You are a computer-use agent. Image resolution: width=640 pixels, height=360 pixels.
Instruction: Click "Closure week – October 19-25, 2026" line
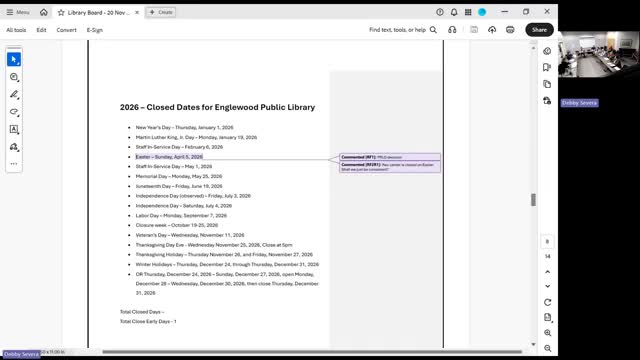(x=177, y=225)
